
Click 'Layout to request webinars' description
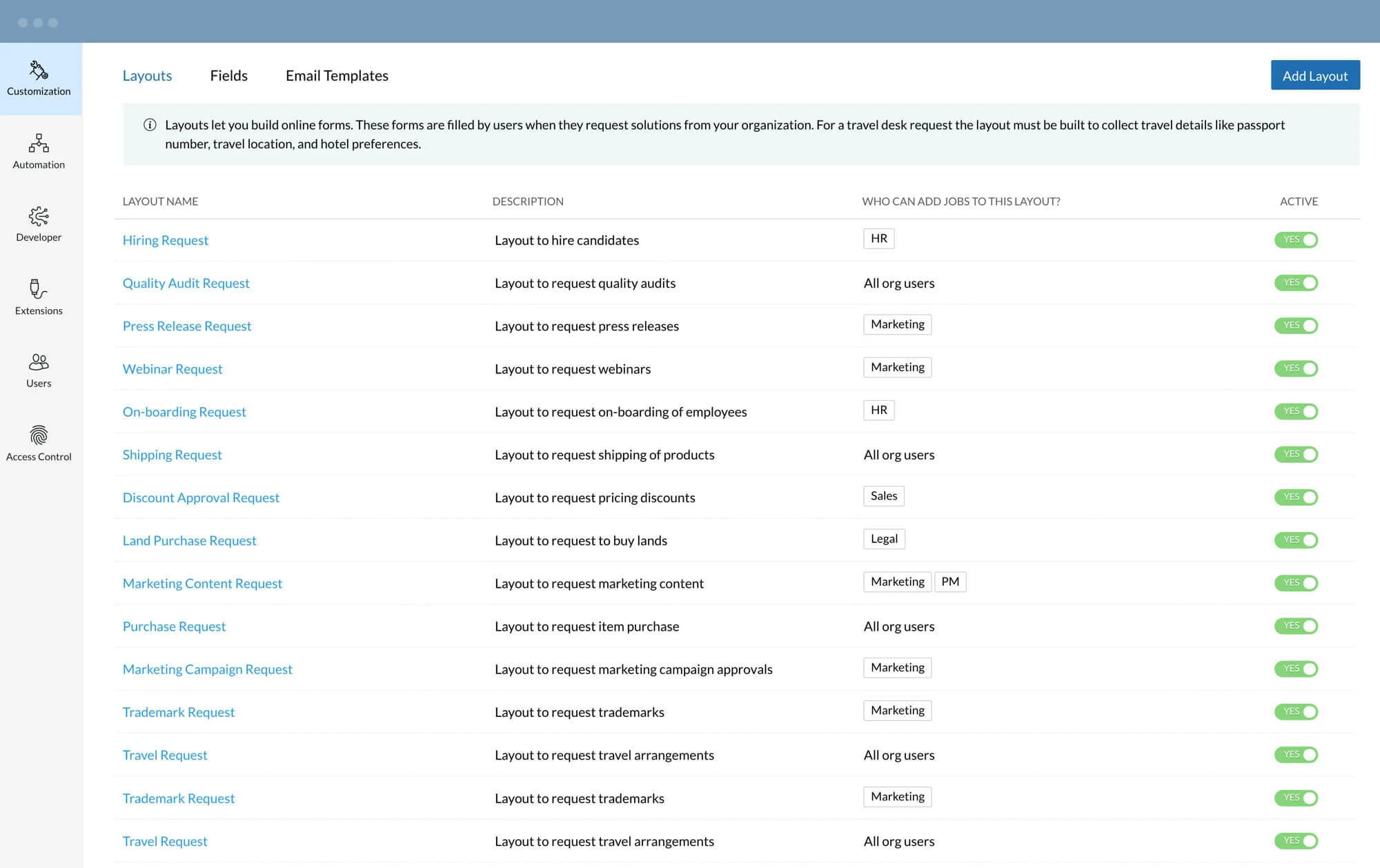(573, 368)
